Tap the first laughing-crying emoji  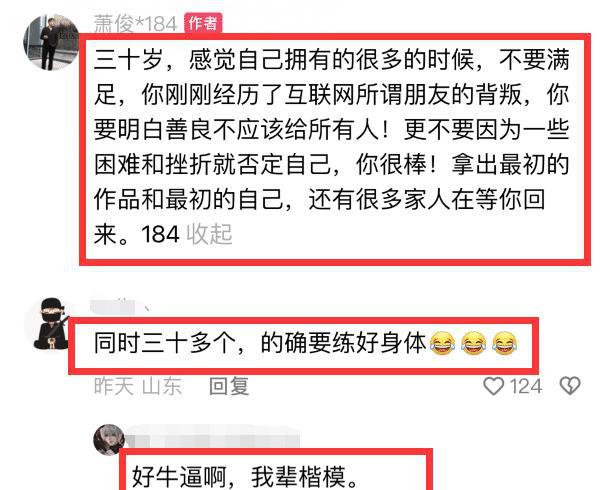(x=442, y=343)
